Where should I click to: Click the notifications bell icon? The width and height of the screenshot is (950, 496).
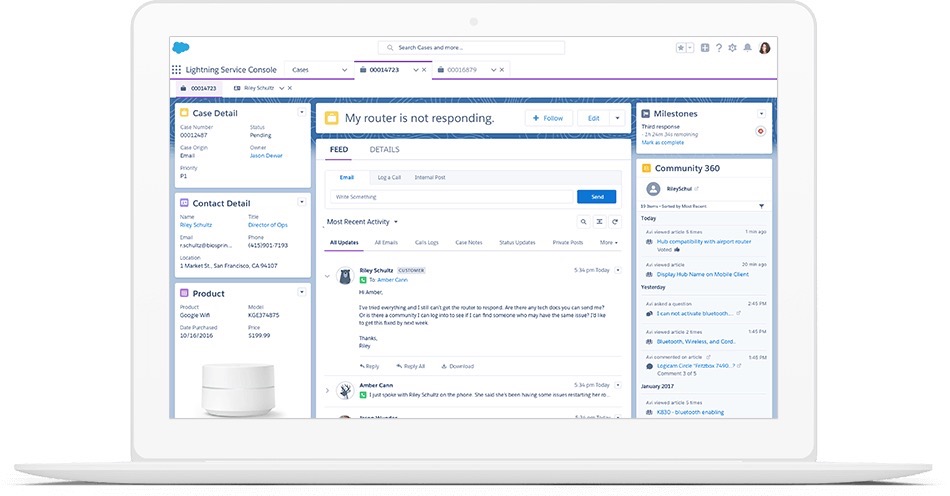pos(747,47)
